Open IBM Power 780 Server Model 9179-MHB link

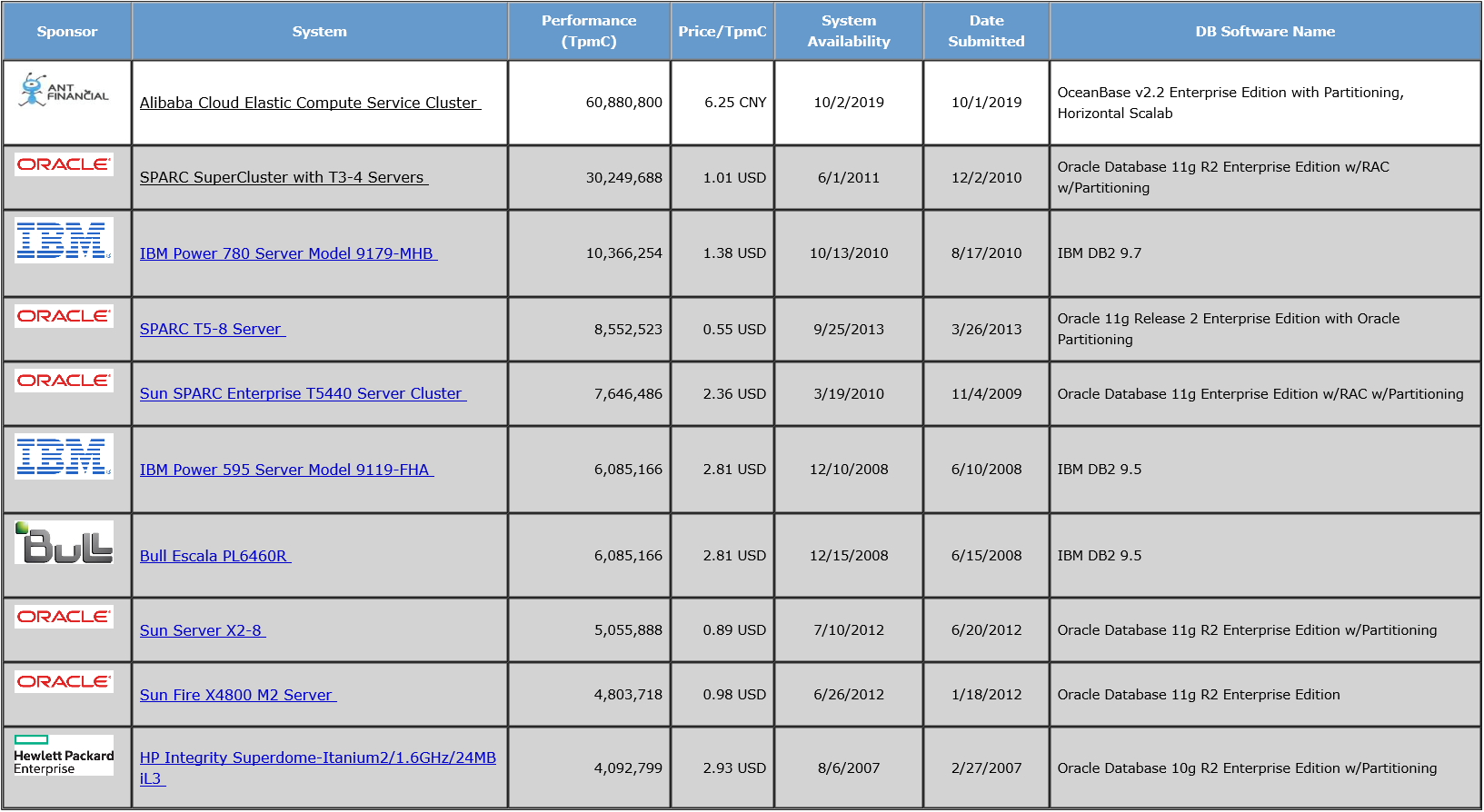tap(288, 253)
